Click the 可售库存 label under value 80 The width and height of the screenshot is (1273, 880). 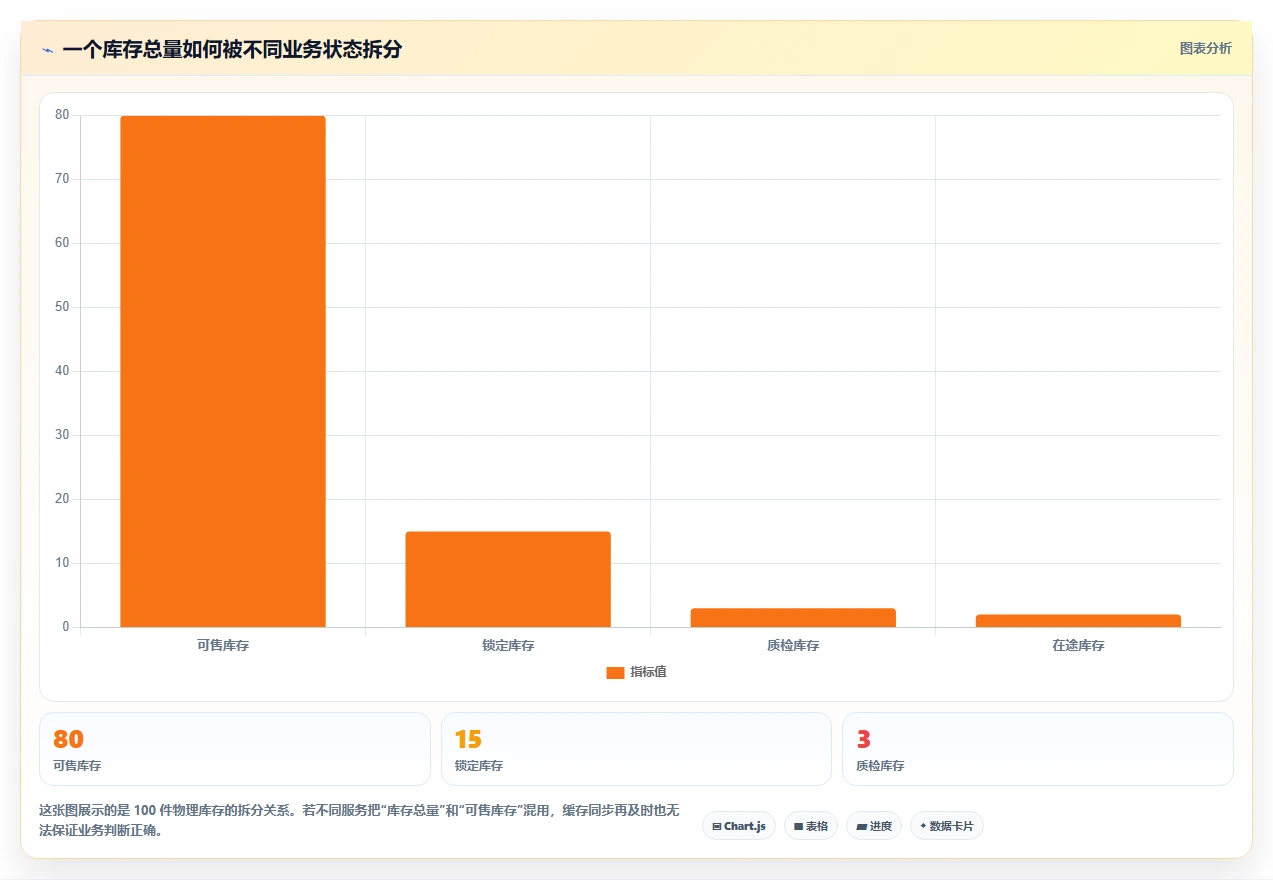77,766
